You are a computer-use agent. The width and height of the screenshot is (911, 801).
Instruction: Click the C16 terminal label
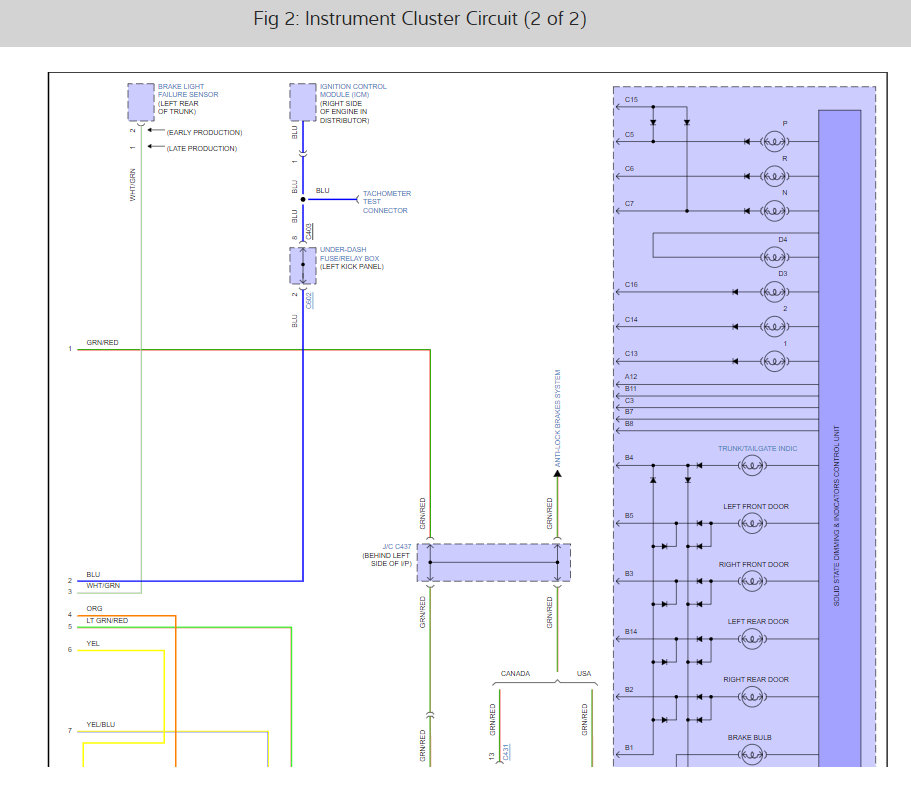(631, 285)
